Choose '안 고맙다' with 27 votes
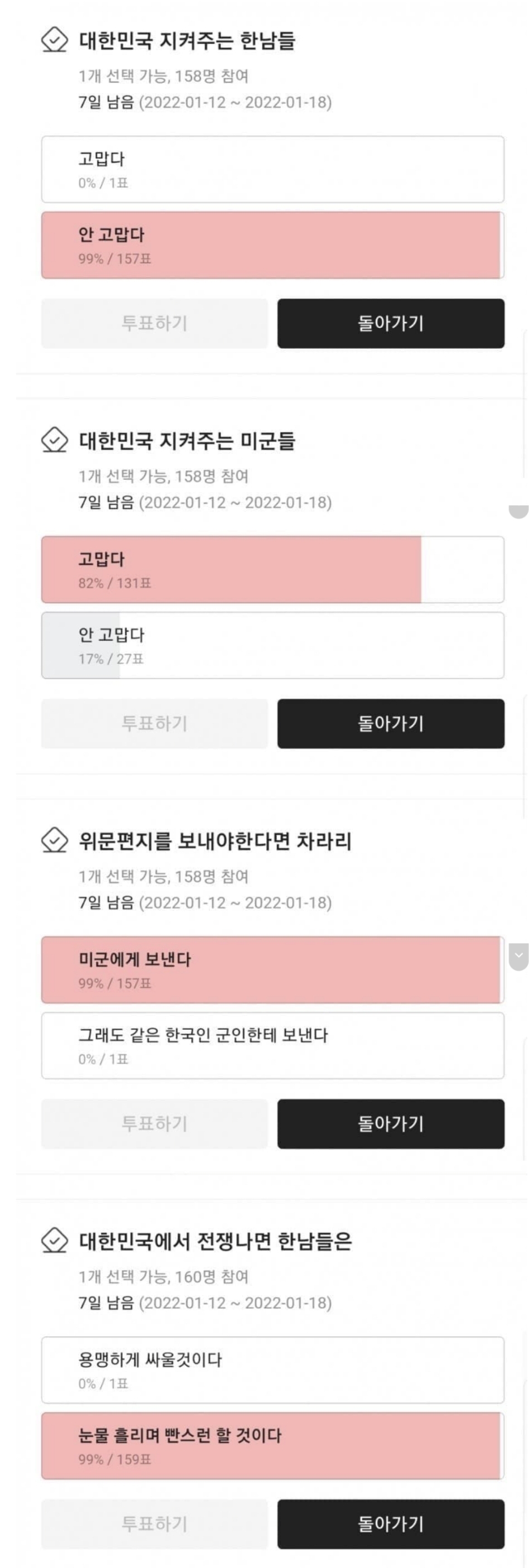 (272, 645)
